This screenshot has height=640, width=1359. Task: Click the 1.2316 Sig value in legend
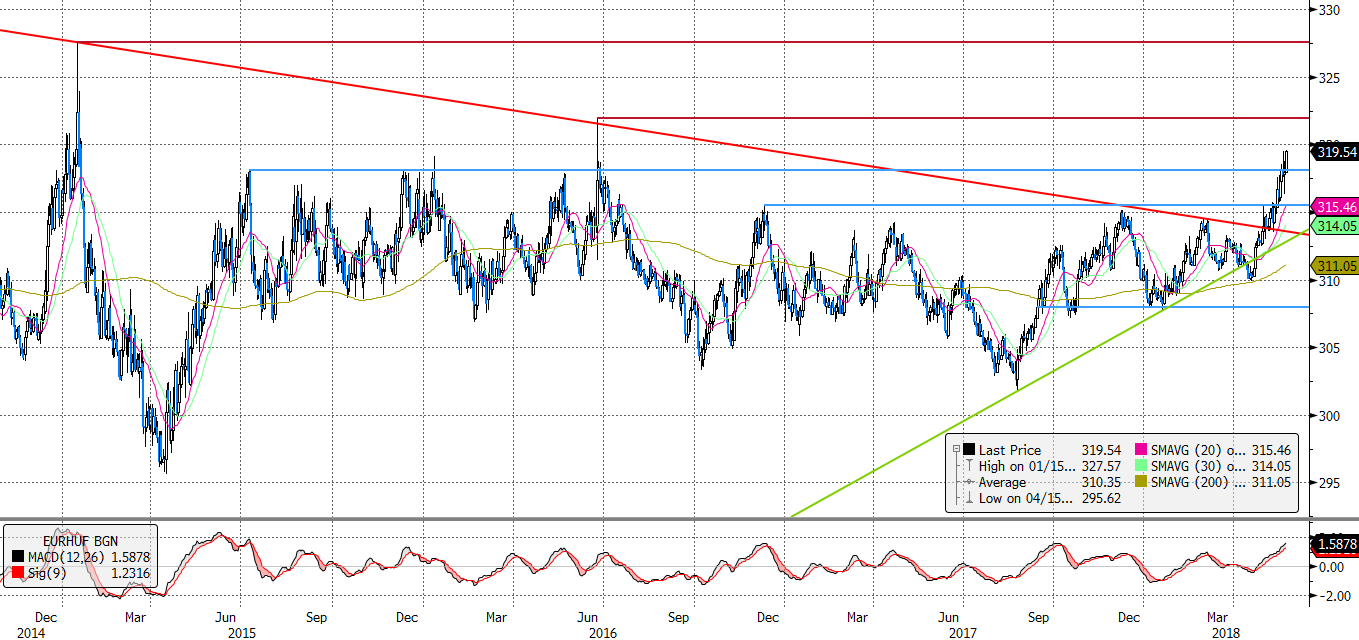[x=131, y=573]
